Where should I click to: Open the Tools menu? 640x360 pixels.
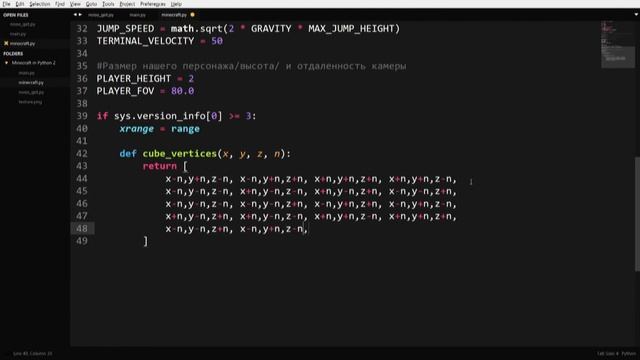[x=108, y=4]
